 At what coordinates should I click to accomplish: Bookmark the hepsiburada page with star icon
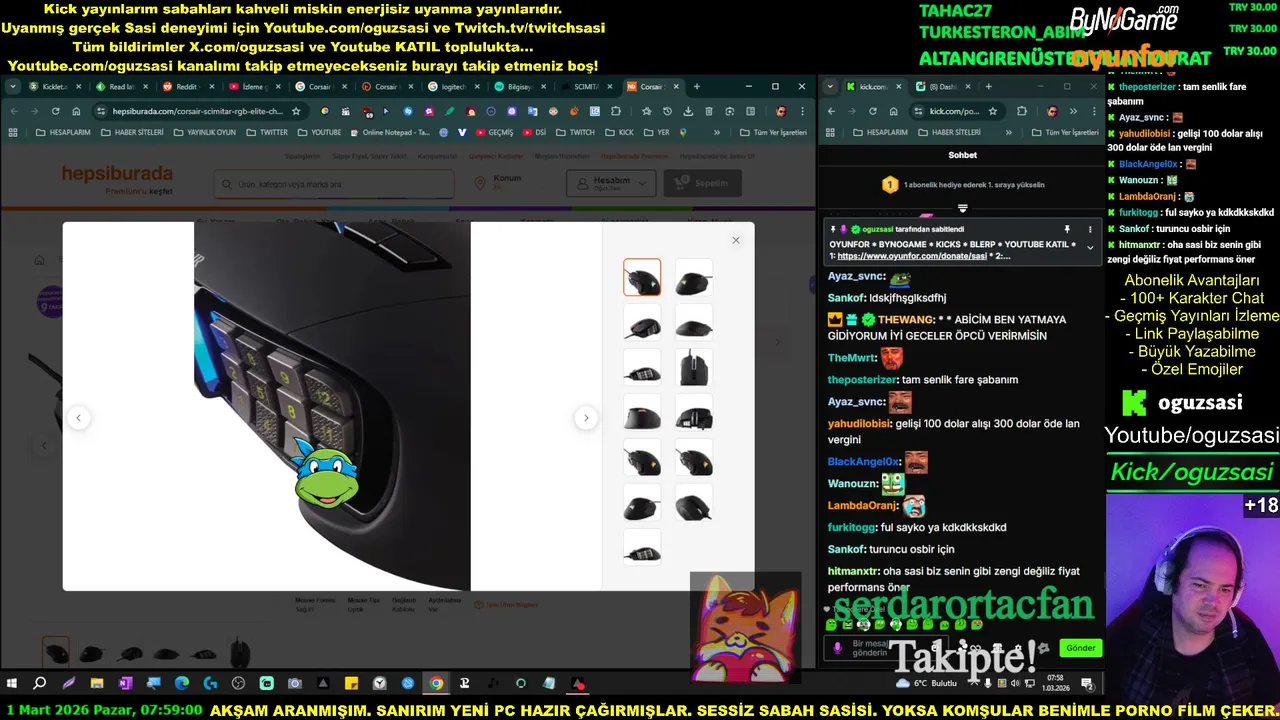point(296,111)
